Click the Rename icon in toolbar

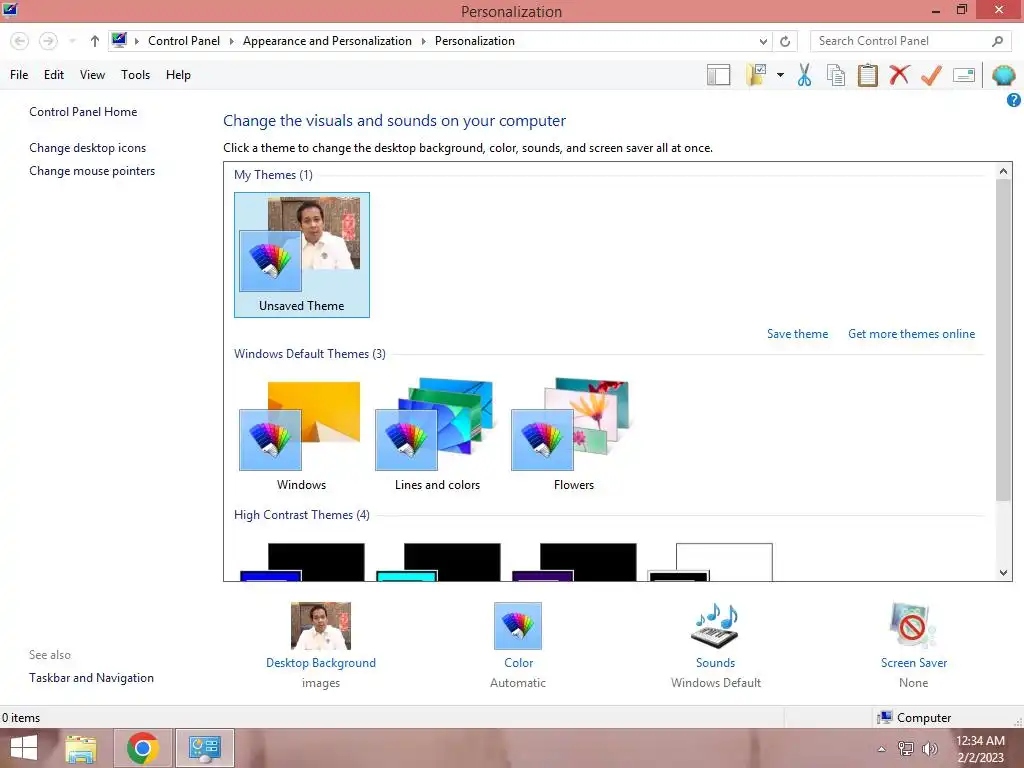click(x=964, y=75)
